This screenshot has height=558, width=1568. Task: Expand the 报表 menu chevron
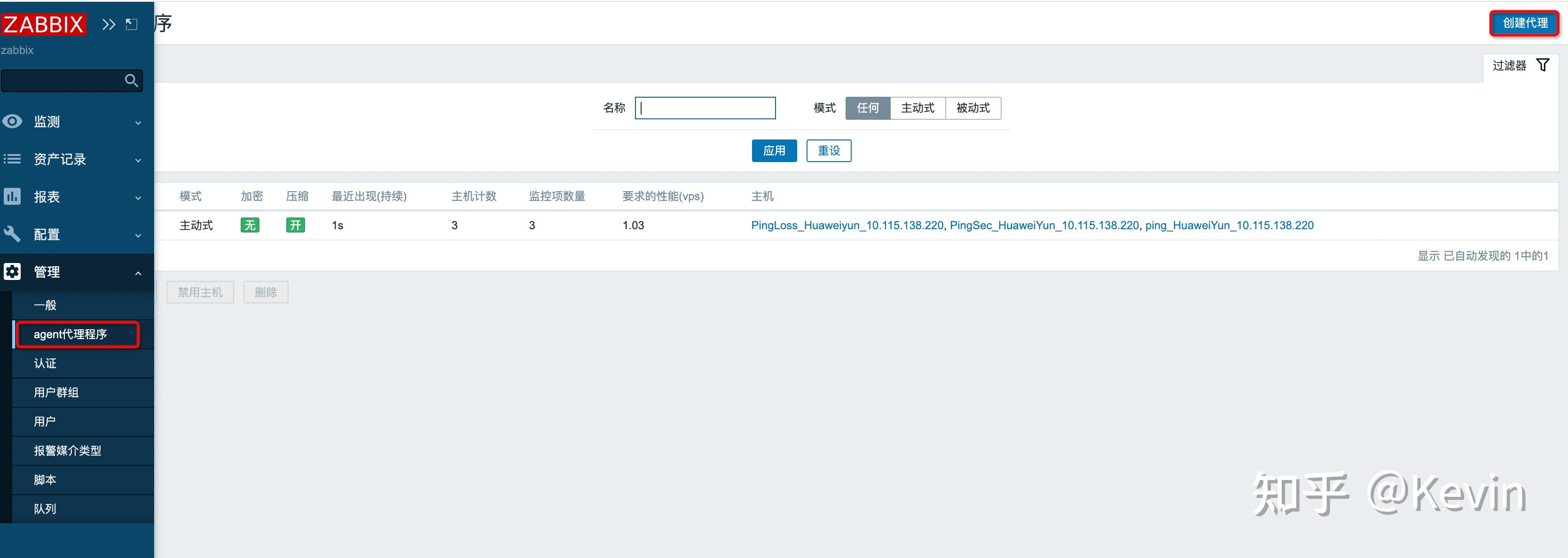click(x=138, y=198)
